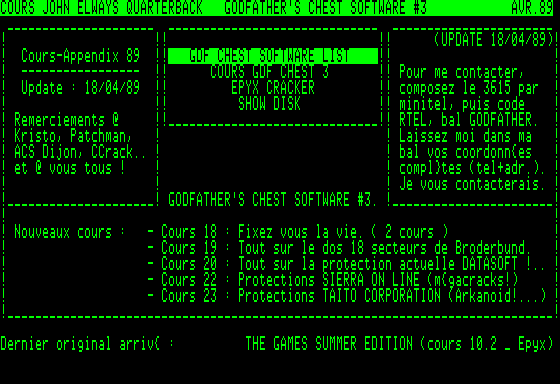Click 'RTEL, bal GODFATHER.' line
The width and height of the screenshot is (560, 384).
[x=469, y=120]
